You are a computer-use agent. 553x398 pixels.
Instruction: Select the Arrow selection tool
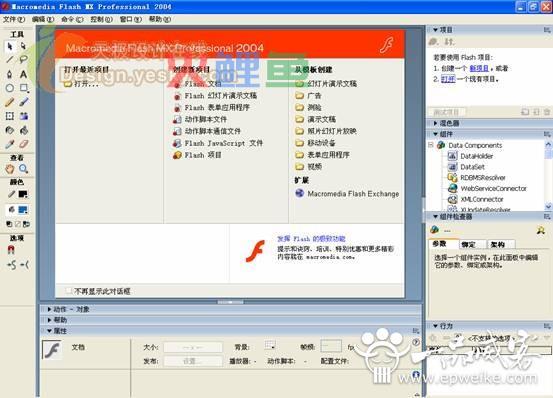[10, 46]
